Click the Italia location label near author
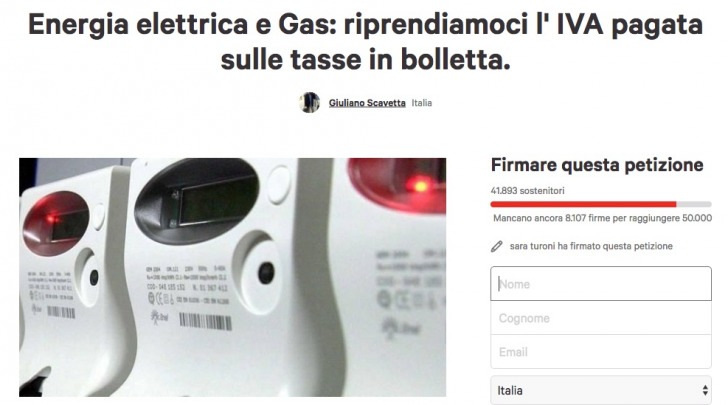 (422, 103)
